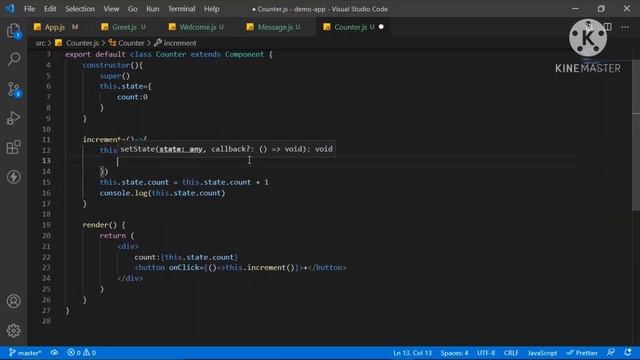Click the src breadcrumb

coord(40,43)
